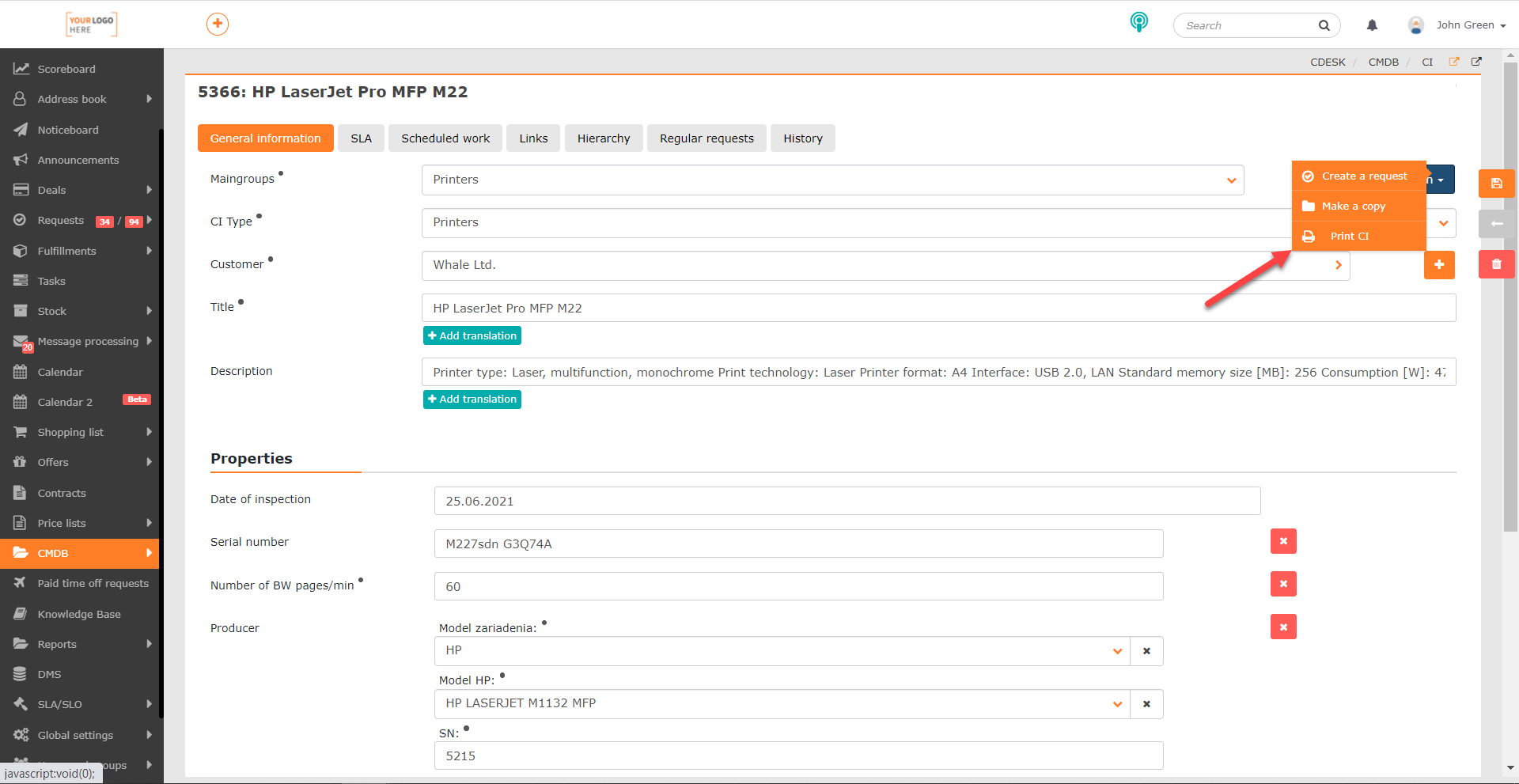The image size is (1519, 784).
Task: Open the Links tab
Action: pos(533,138)
